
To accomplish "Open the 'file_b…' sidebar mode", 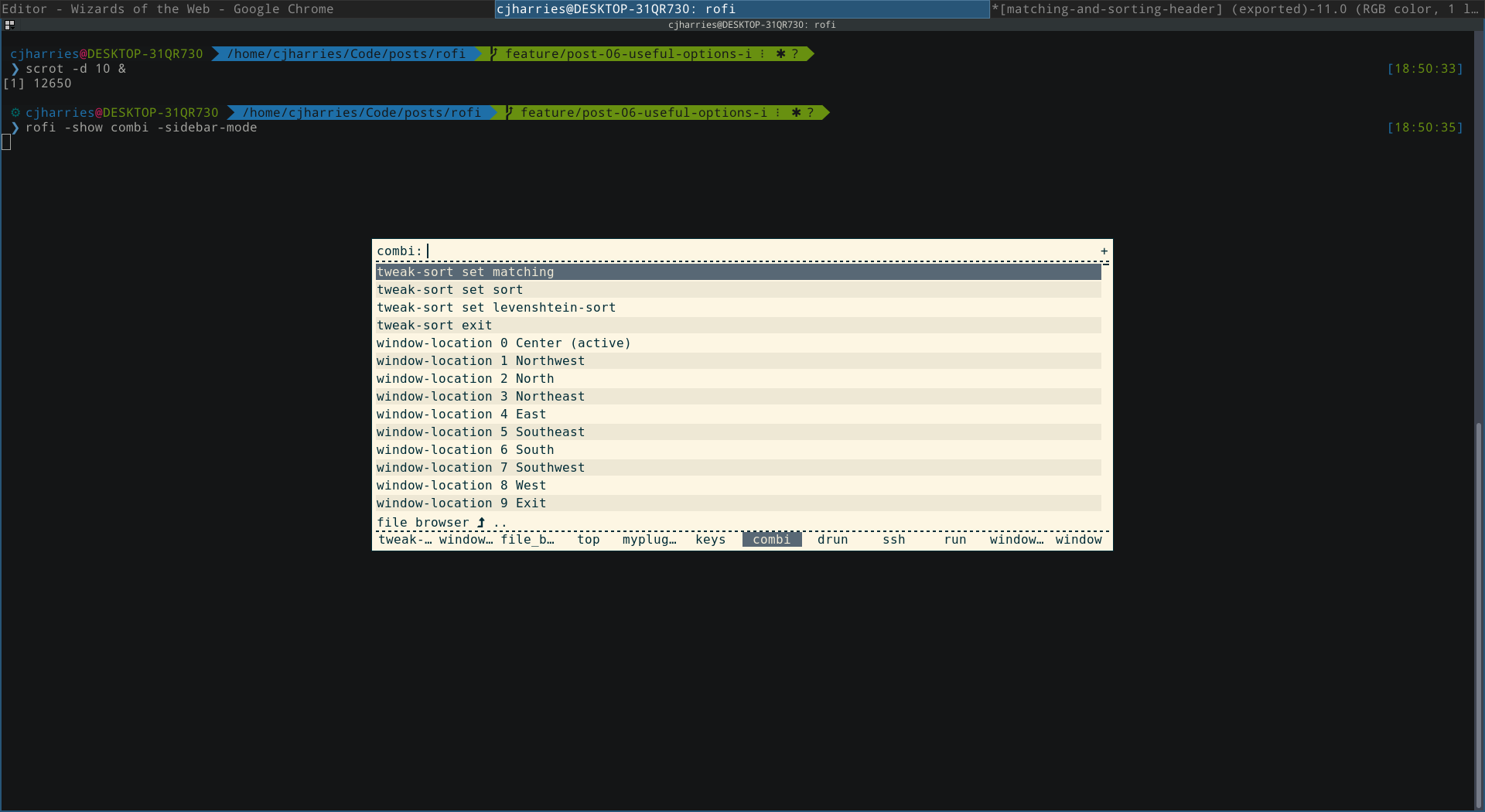I will [x=527, y=539].
